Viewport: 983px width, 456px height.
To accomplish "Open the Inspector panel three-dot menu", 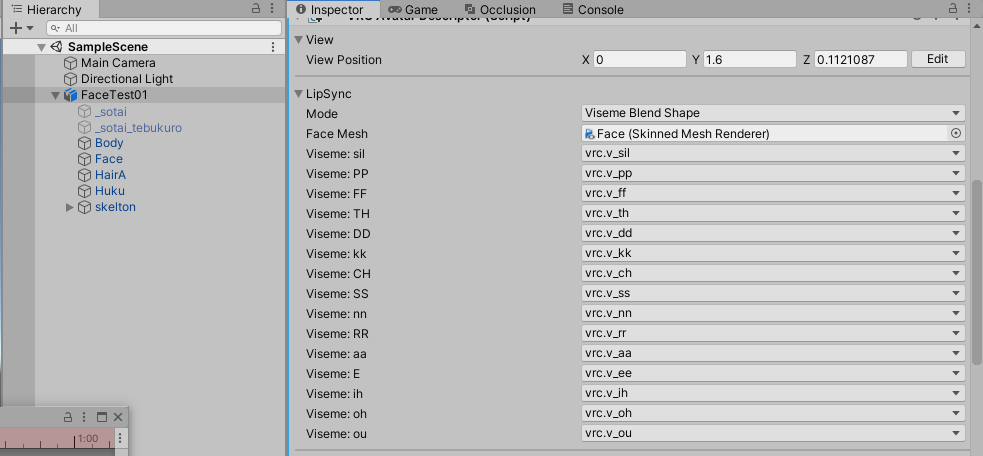I will pyautogui.click(x=970, y=9).
